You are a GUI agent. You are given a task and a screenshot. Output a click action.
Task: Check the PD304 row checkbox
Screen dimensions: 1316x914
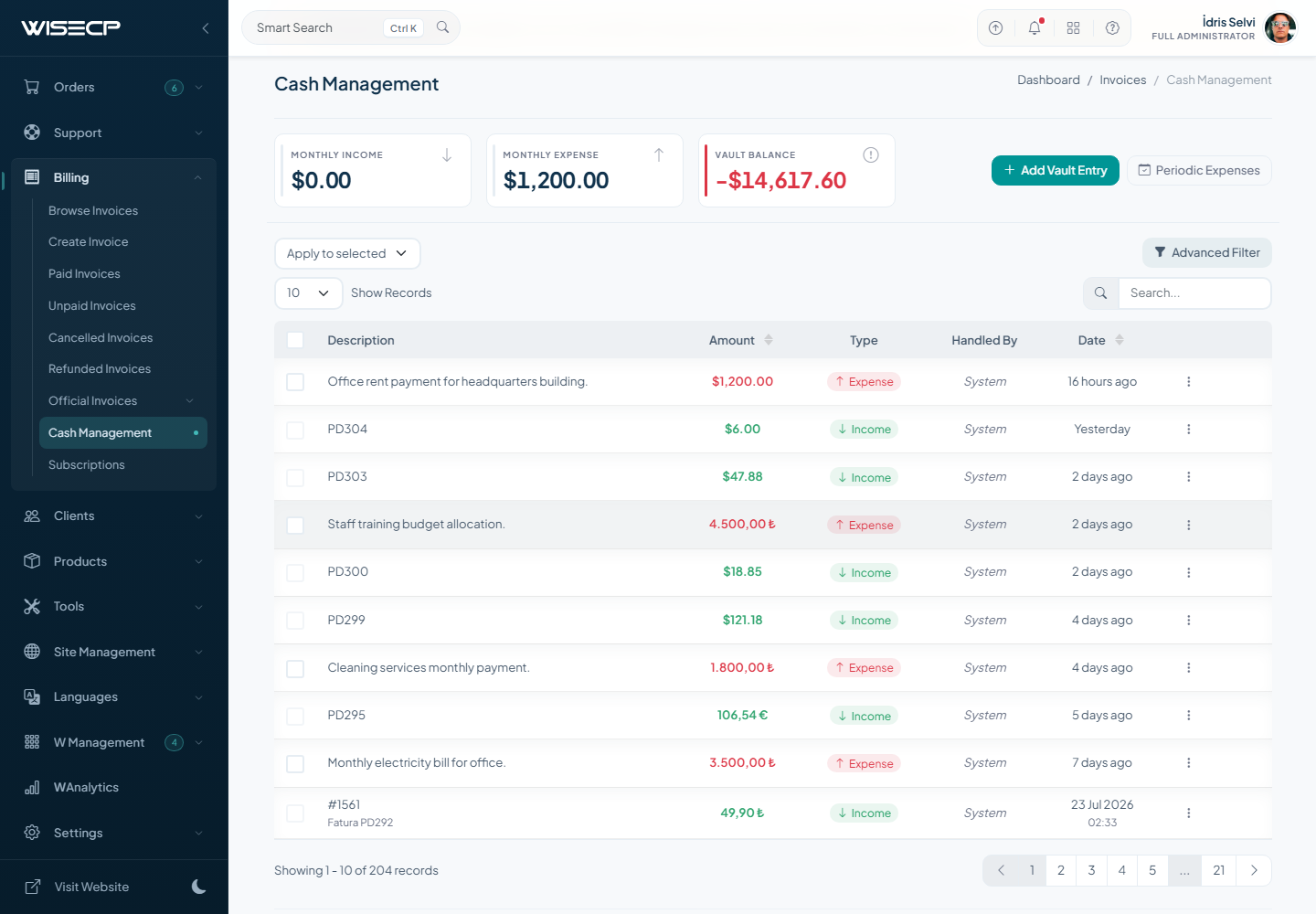pos(295,430)
